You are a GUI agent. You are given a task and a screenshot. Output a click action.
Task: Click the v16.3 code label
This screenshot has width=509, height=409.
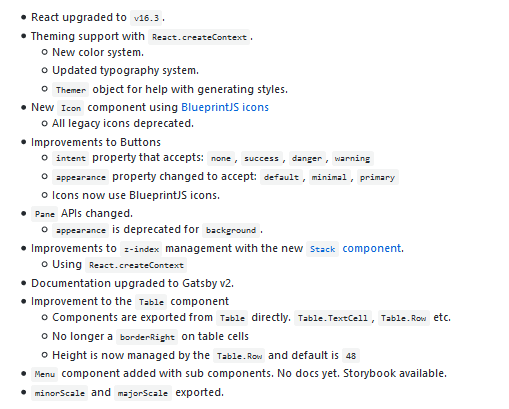[x=146, y=18]
